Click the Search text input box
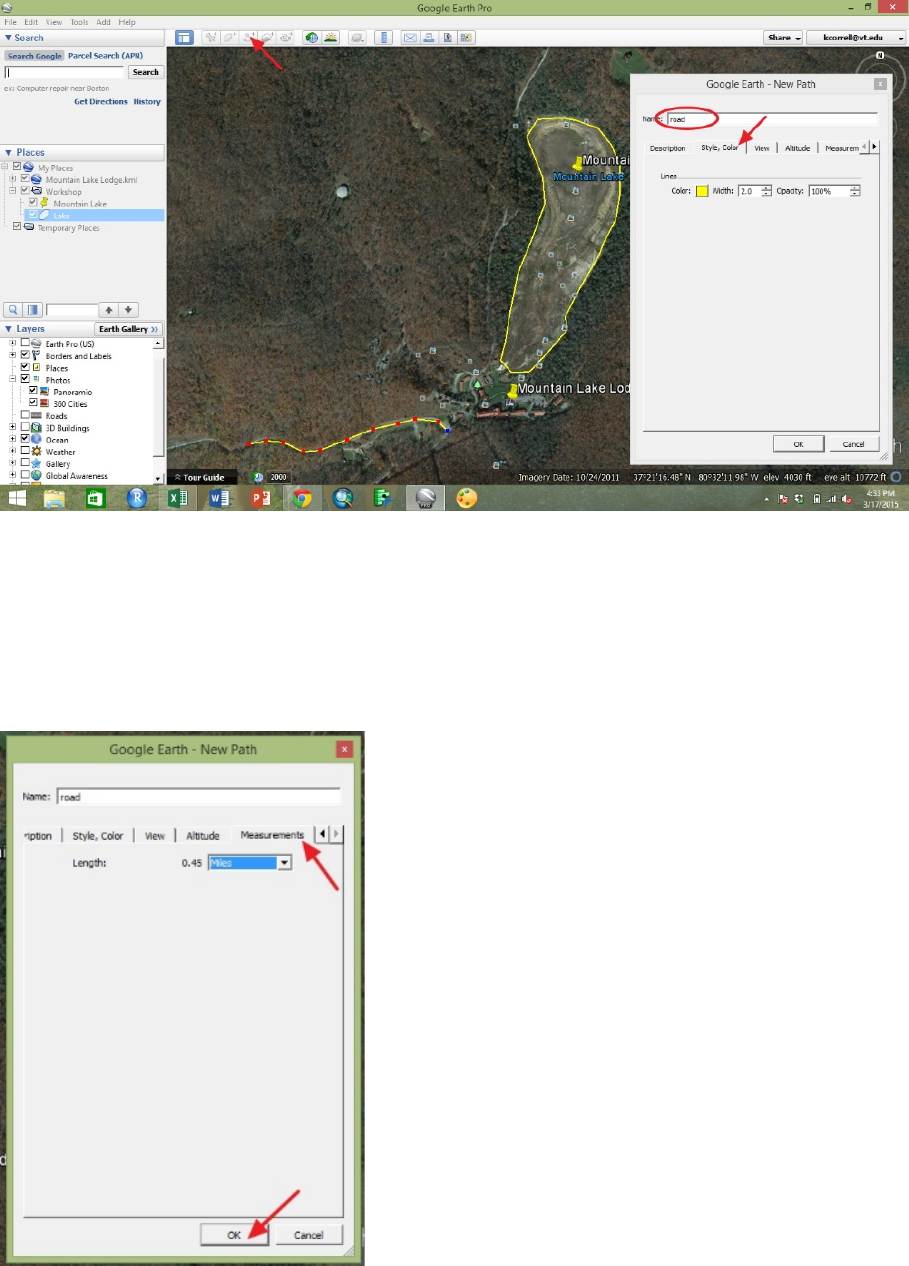The image size is (909, 1266). coord(65,72)
